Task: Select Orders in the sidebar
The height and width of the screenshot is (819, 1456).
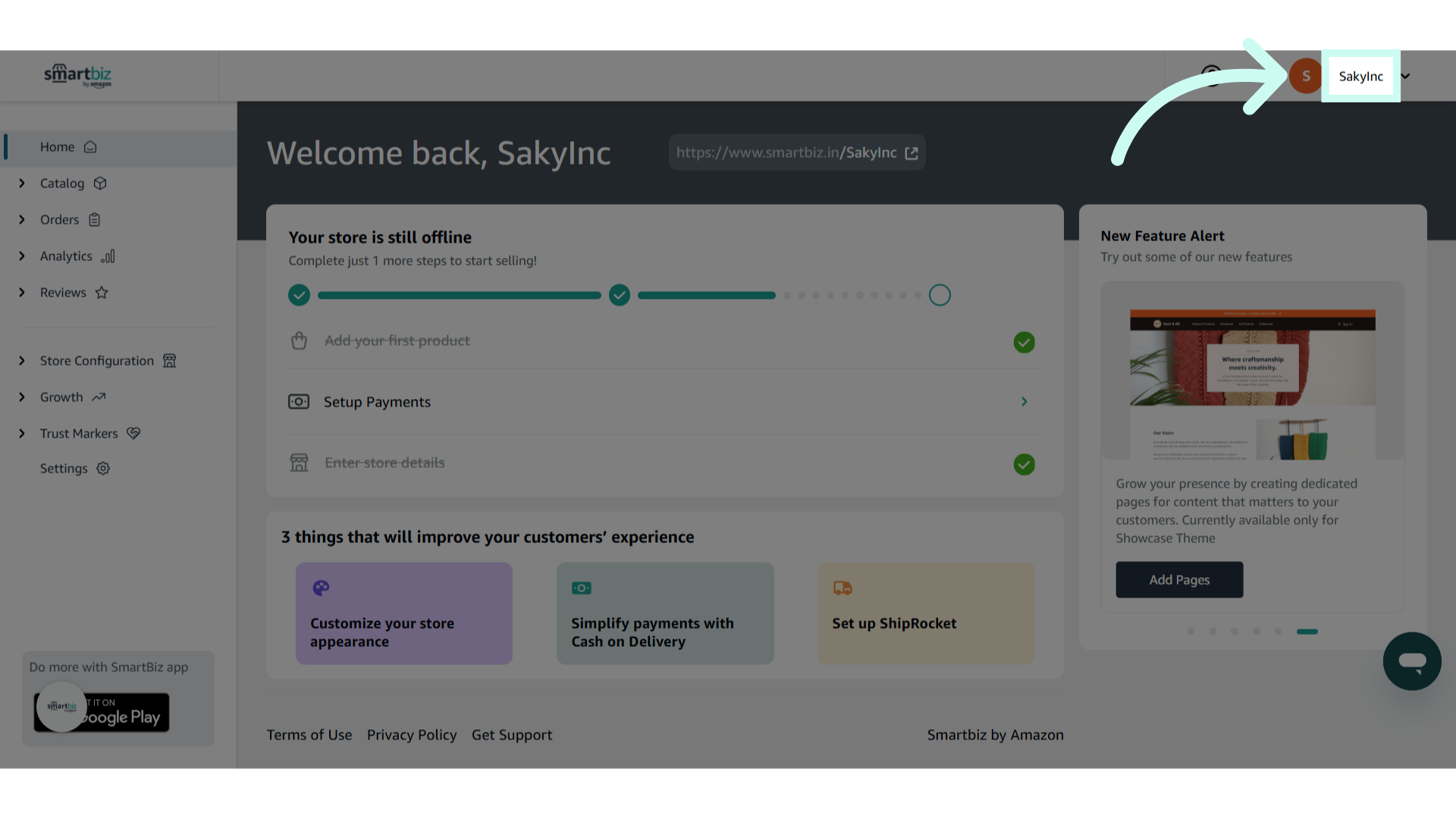Action: 59,220
